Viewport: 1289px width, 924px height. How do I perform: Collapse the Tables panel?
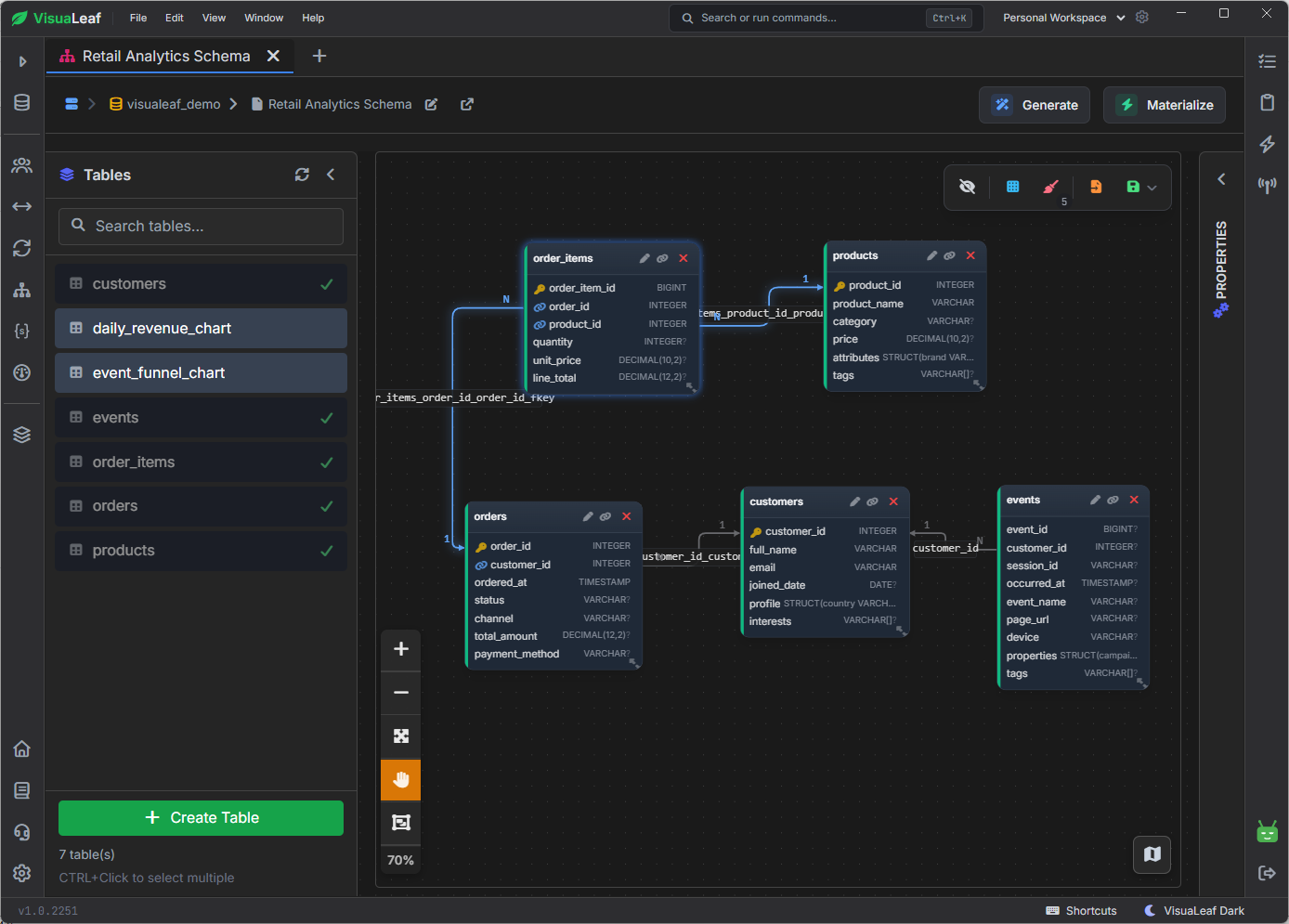[x=331, y=175]
